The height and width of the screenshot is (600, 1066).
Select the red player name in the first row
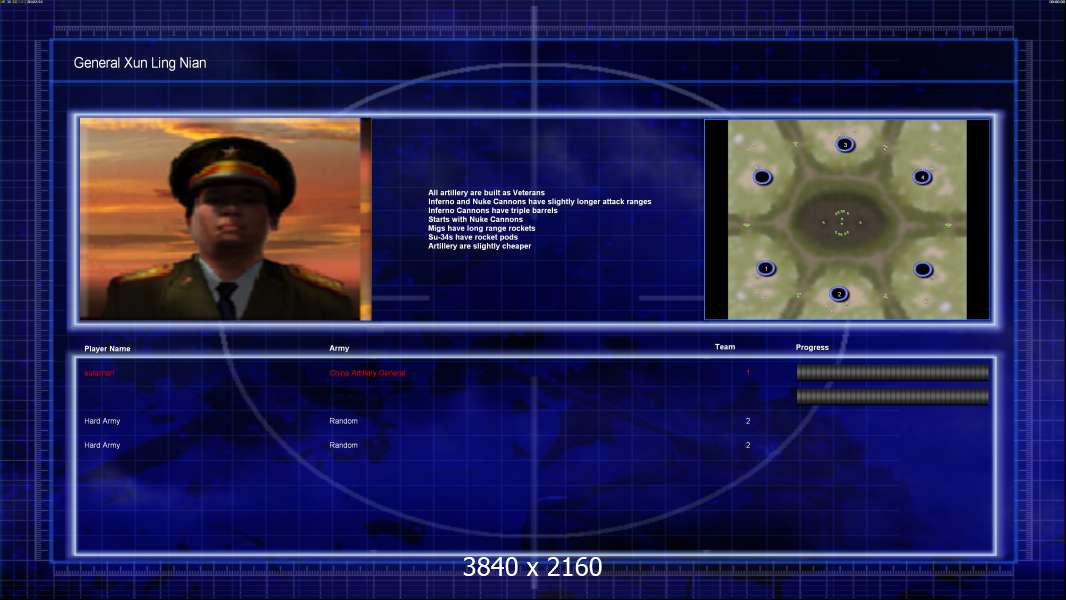tap(99, 373)
